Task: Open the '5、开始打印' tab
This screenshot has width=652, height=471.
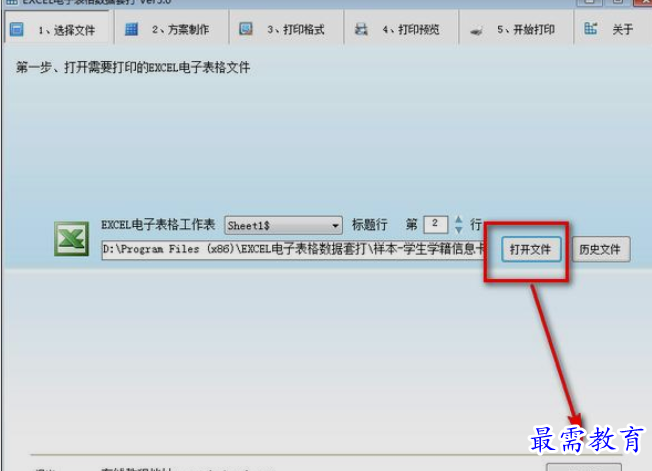Action: [516, 30]
